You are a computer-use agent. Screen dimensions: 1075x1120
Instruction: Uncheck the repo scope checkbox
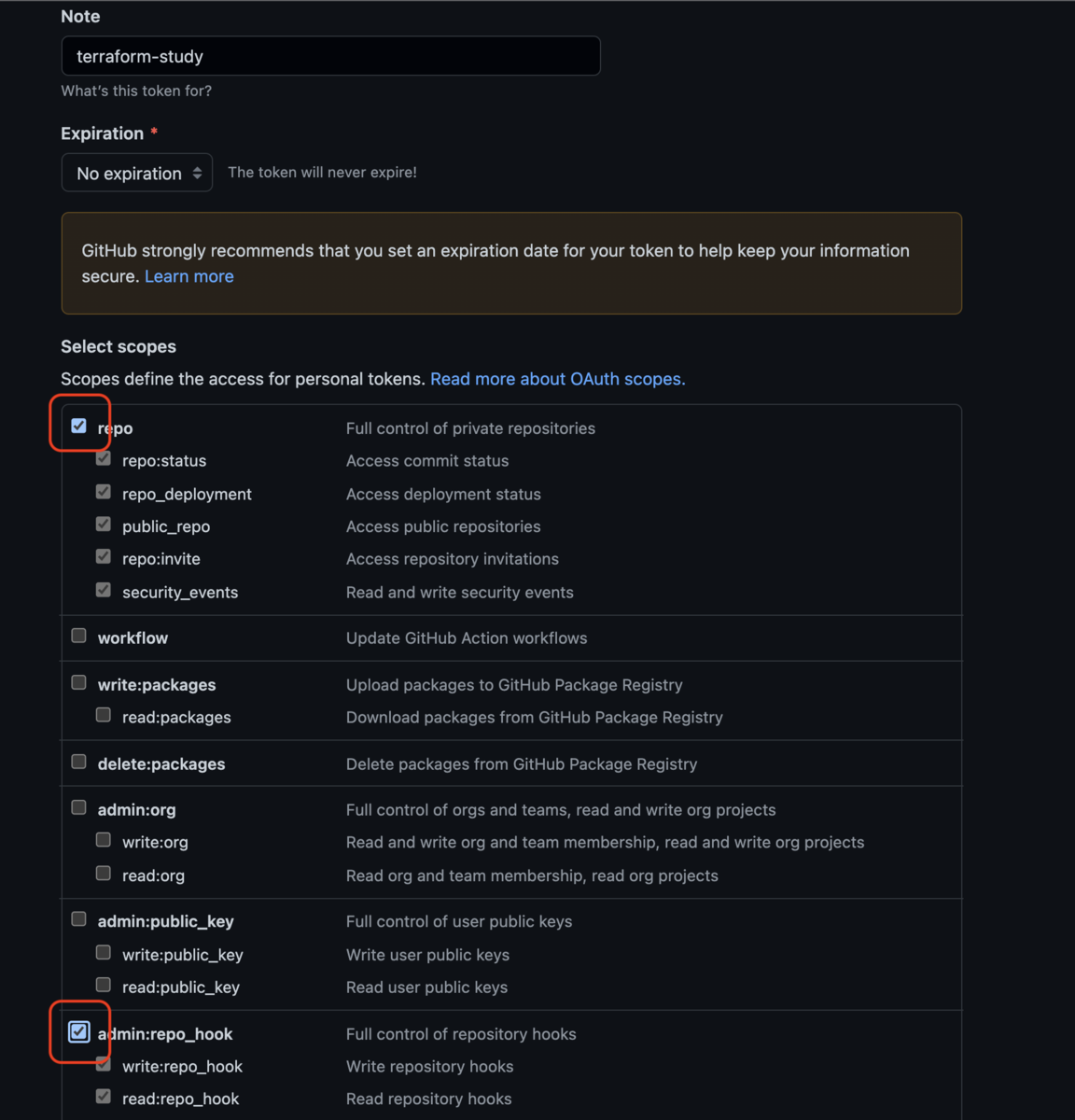79,427
